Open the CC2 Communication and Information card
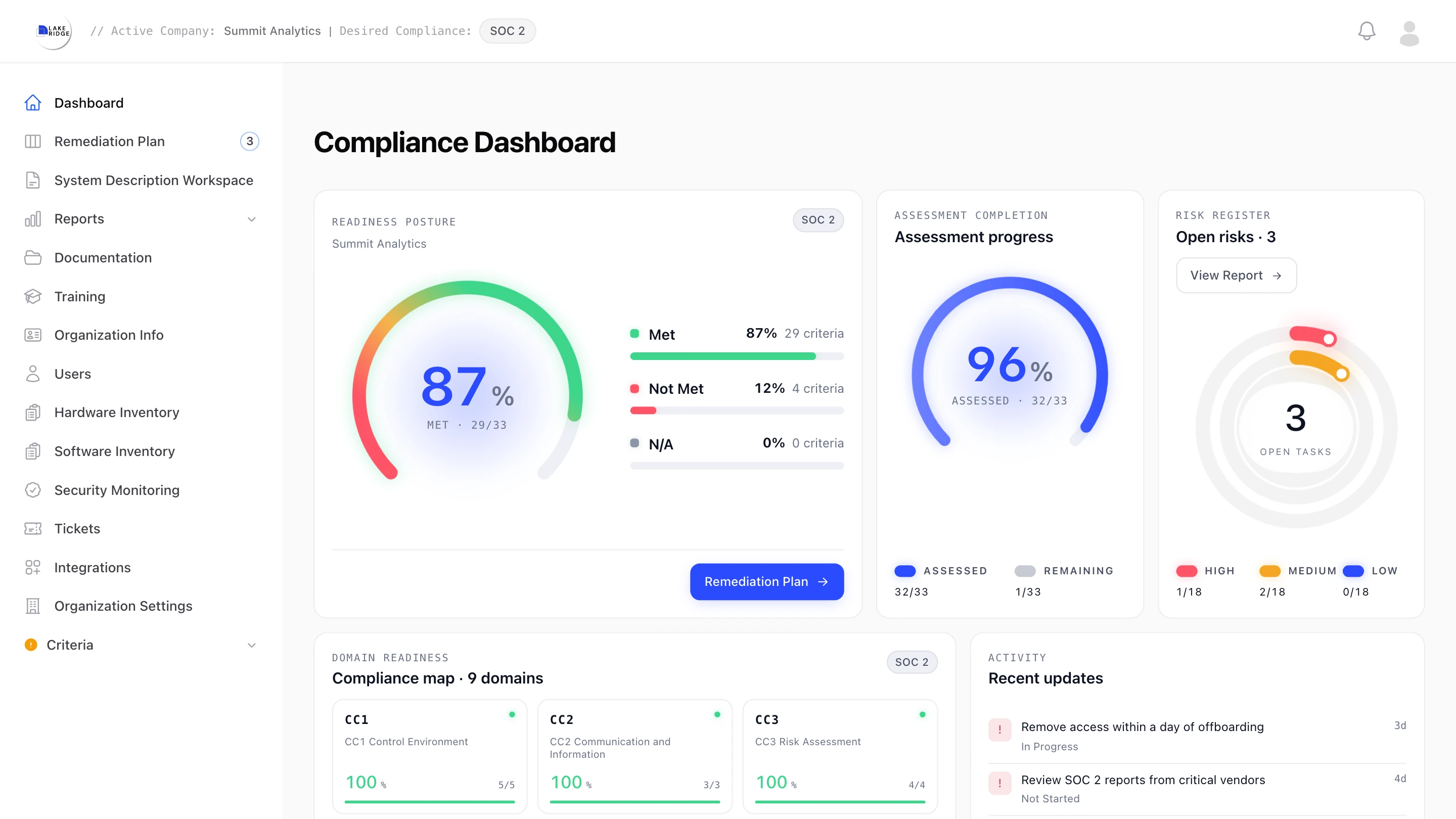1456x819 pixels. (635, 756)
